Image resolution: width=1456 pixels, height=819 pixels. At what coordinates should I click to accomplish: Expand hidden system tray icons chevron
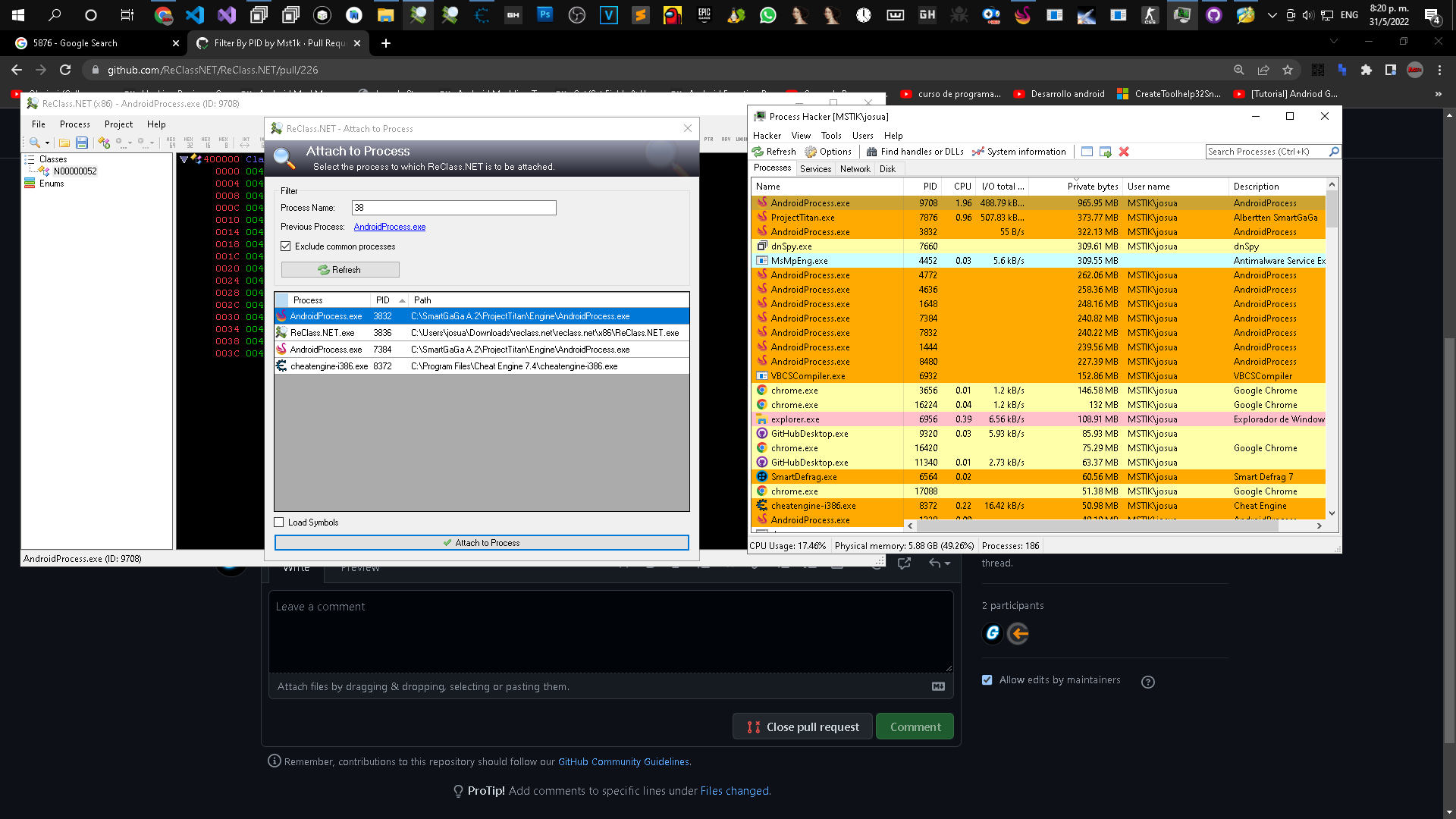coord(1272,15)
